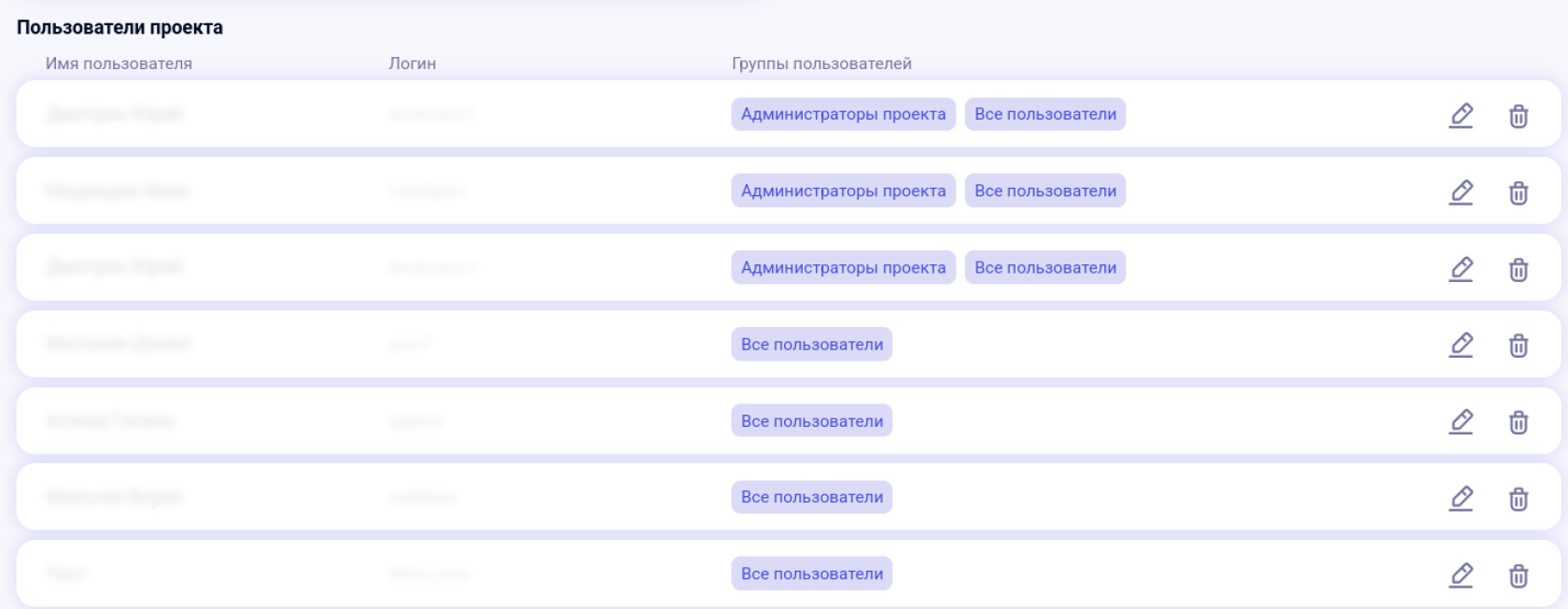
Task: Click 'Все пользователи' tag in the fifth row
Action: pos(812,420)
